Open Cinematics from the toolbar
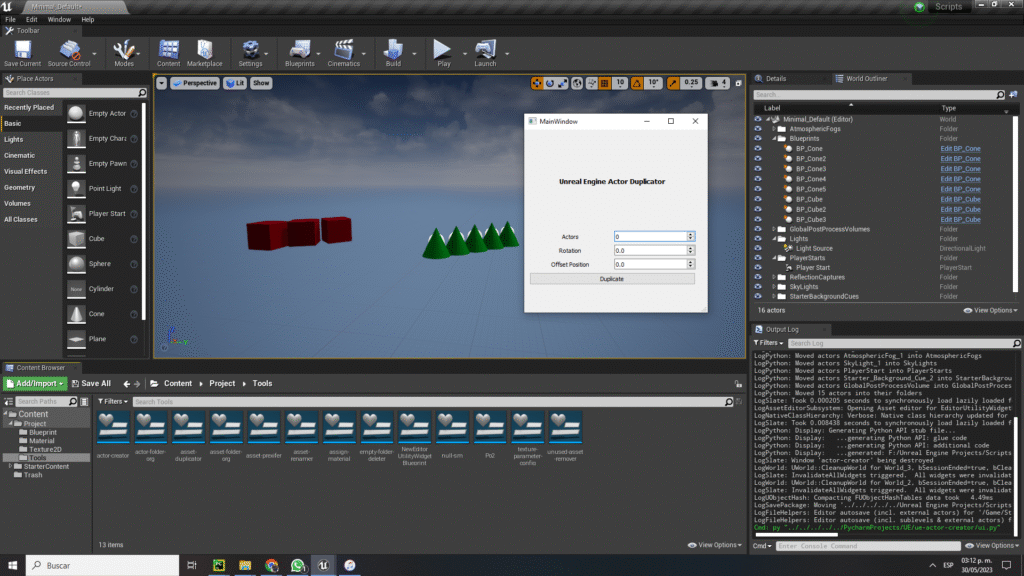1024x576 pixels. tap(344, 53)
